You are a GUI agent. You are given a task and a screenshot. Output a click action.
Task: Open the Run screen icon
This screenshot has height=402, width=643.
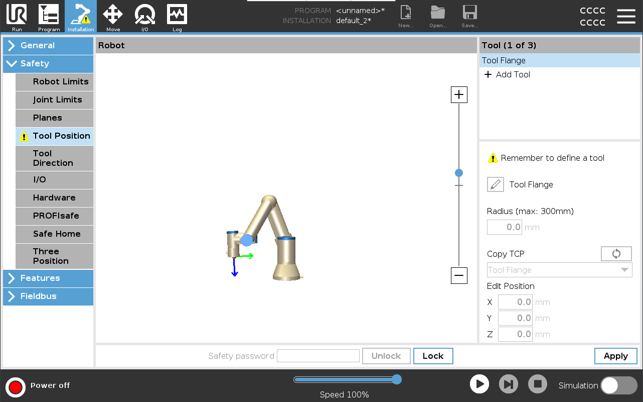pyautogui.click(x=16, y=15)
